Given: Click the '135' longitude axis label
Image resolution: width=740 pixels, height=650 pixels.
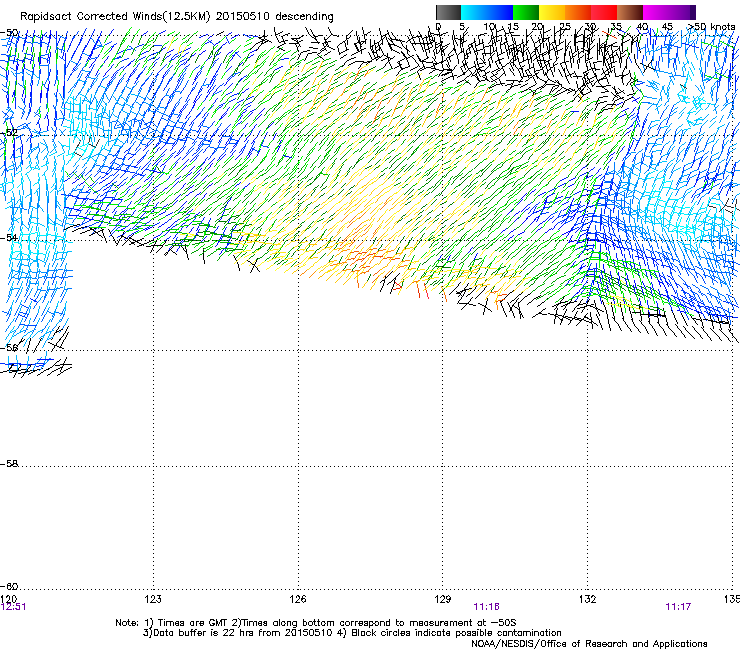Looking at the screenshot, I should coord(732,599).
